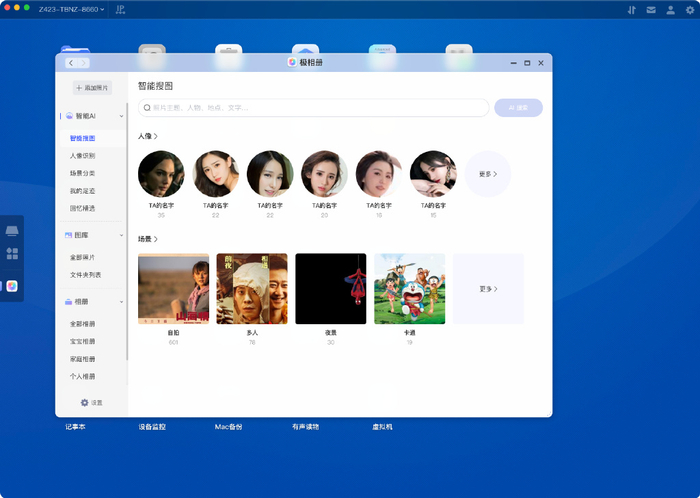Viewport: 700px width, 498px height.
Task: Click the AI 搜索 button
Action: (x=518, y=108)
